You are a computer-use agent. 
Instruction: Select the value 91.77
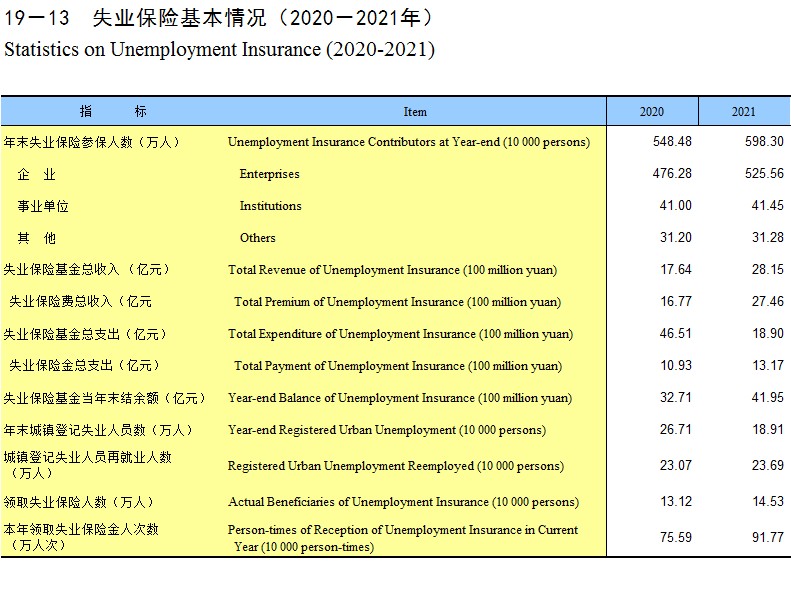point(768,538)
